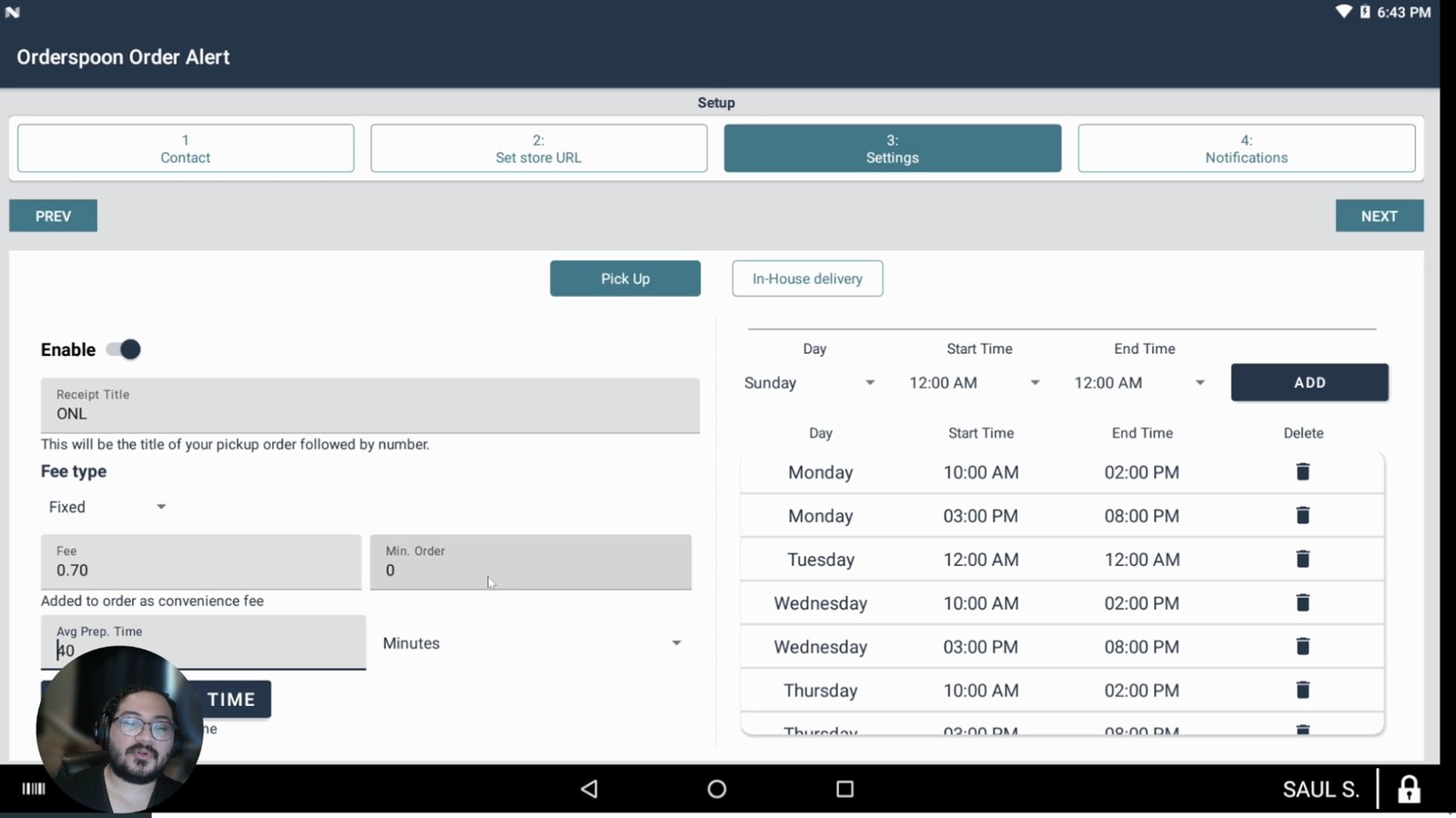Viewport: 1456px width, 818px height.
Task: Click the Min. Order input field
Action: (x=531, y=562)
